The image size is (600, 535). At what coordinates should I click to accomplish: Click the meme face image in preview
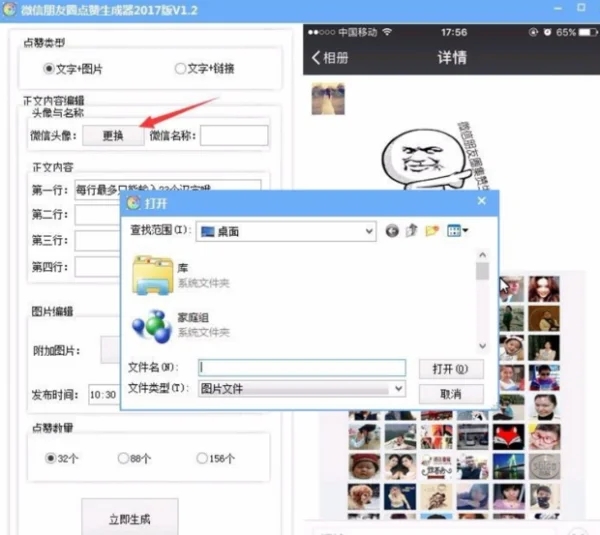point(427,160)
